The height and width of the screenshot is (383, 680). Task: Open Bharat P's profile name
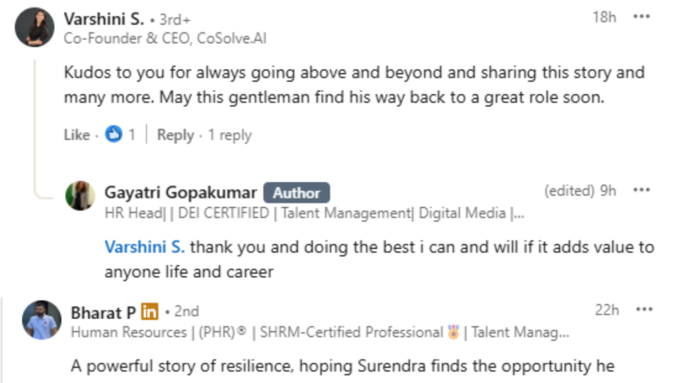(x=103, y=312)
